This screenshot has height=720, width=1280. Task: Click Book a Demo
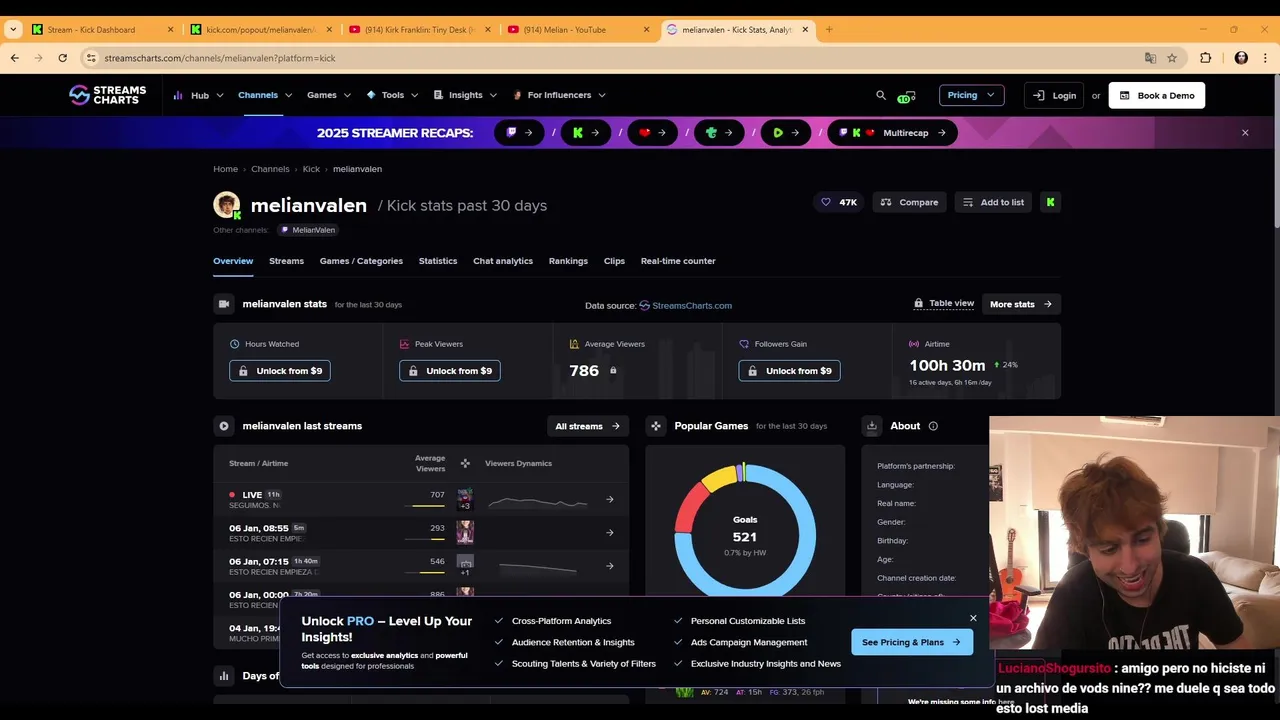pos(1157,95)
